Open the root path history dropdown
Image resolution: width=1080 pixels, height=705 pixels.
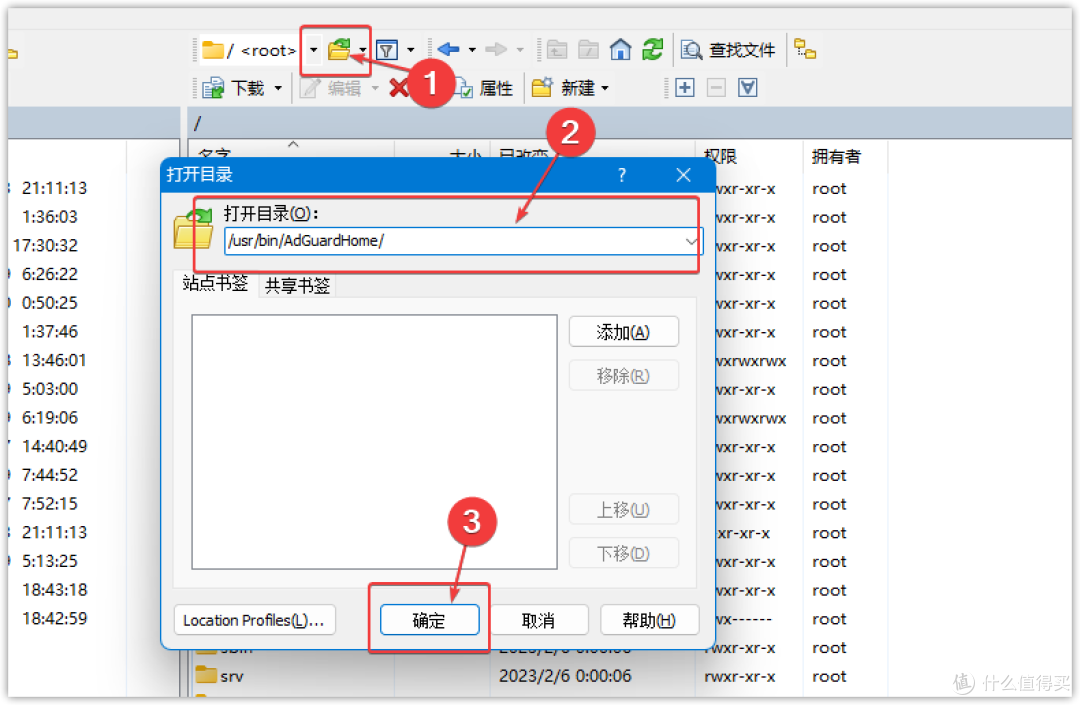(x=313, y=49)
